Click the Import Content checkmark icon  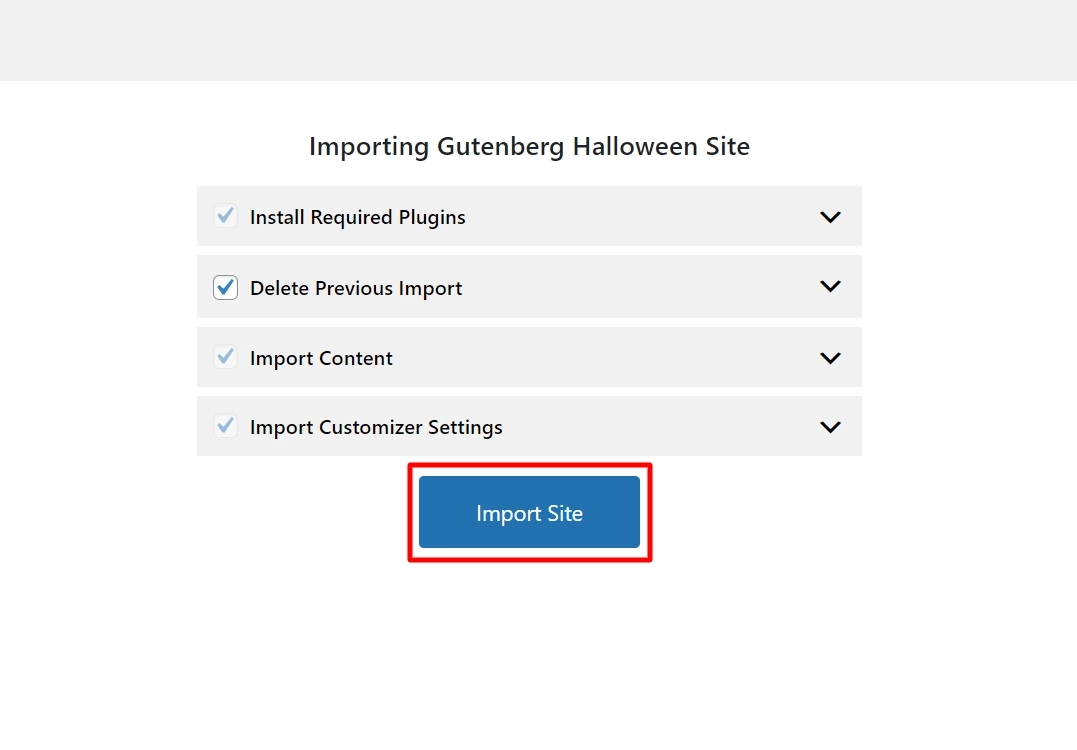[225, 357]
